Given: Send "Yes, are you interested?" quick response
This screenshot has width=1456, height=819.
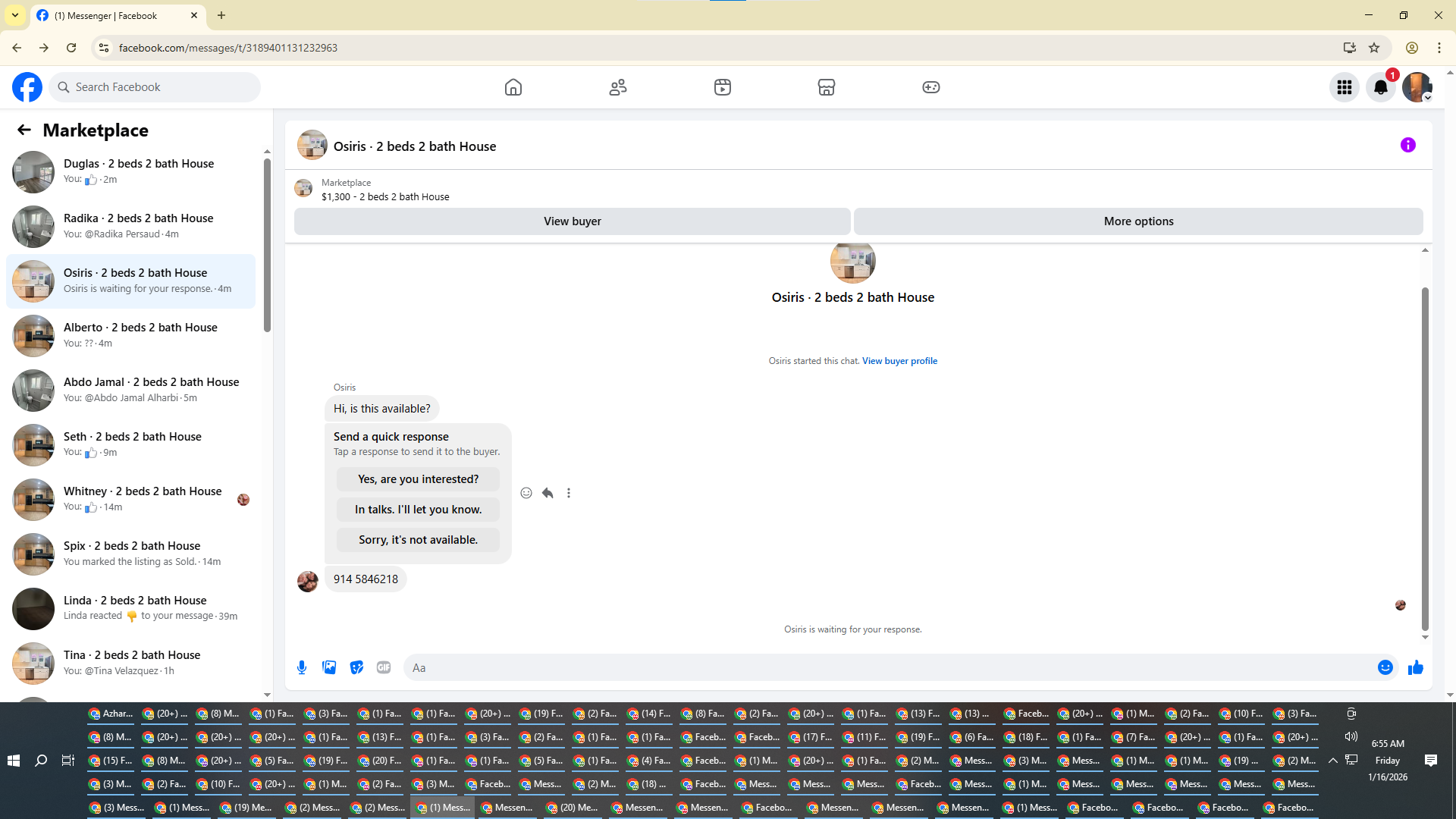Looking at the screenshot, I should tap(418, 479).
